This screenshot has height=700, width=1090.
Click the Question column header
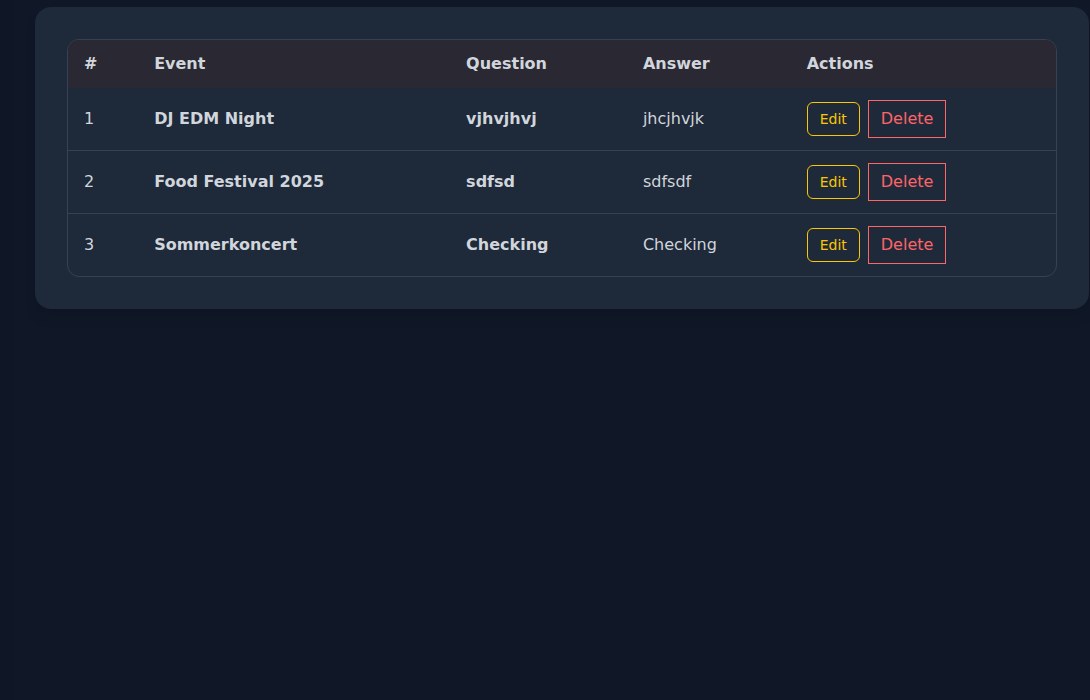tap(506, 63)
